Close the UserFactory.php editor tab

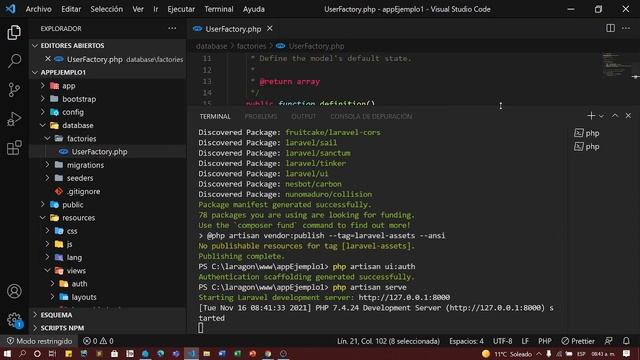(x=270, y=29)
